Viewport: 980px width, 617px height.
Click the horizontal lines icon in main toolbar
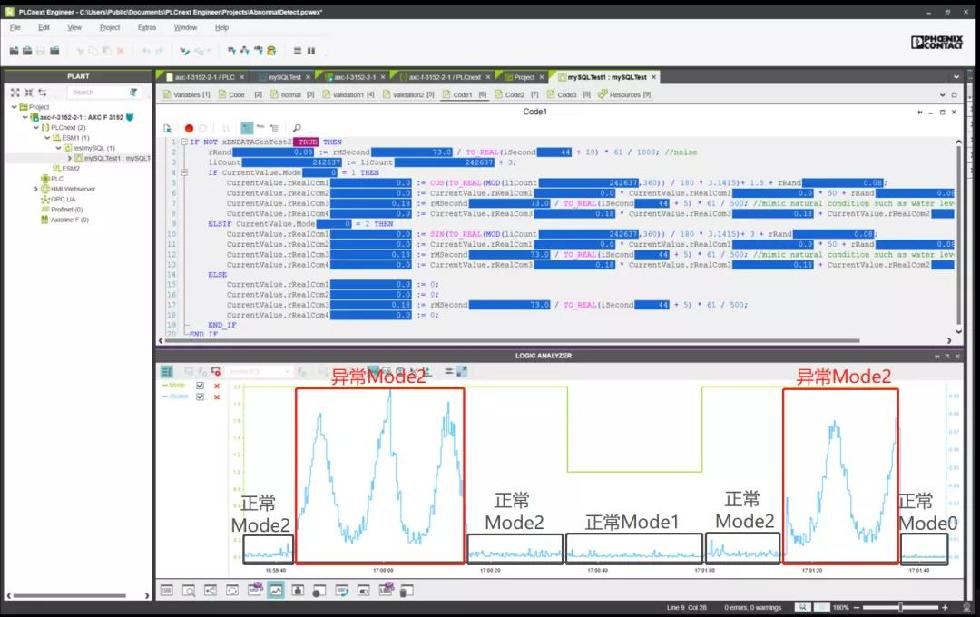coord(298,51)
